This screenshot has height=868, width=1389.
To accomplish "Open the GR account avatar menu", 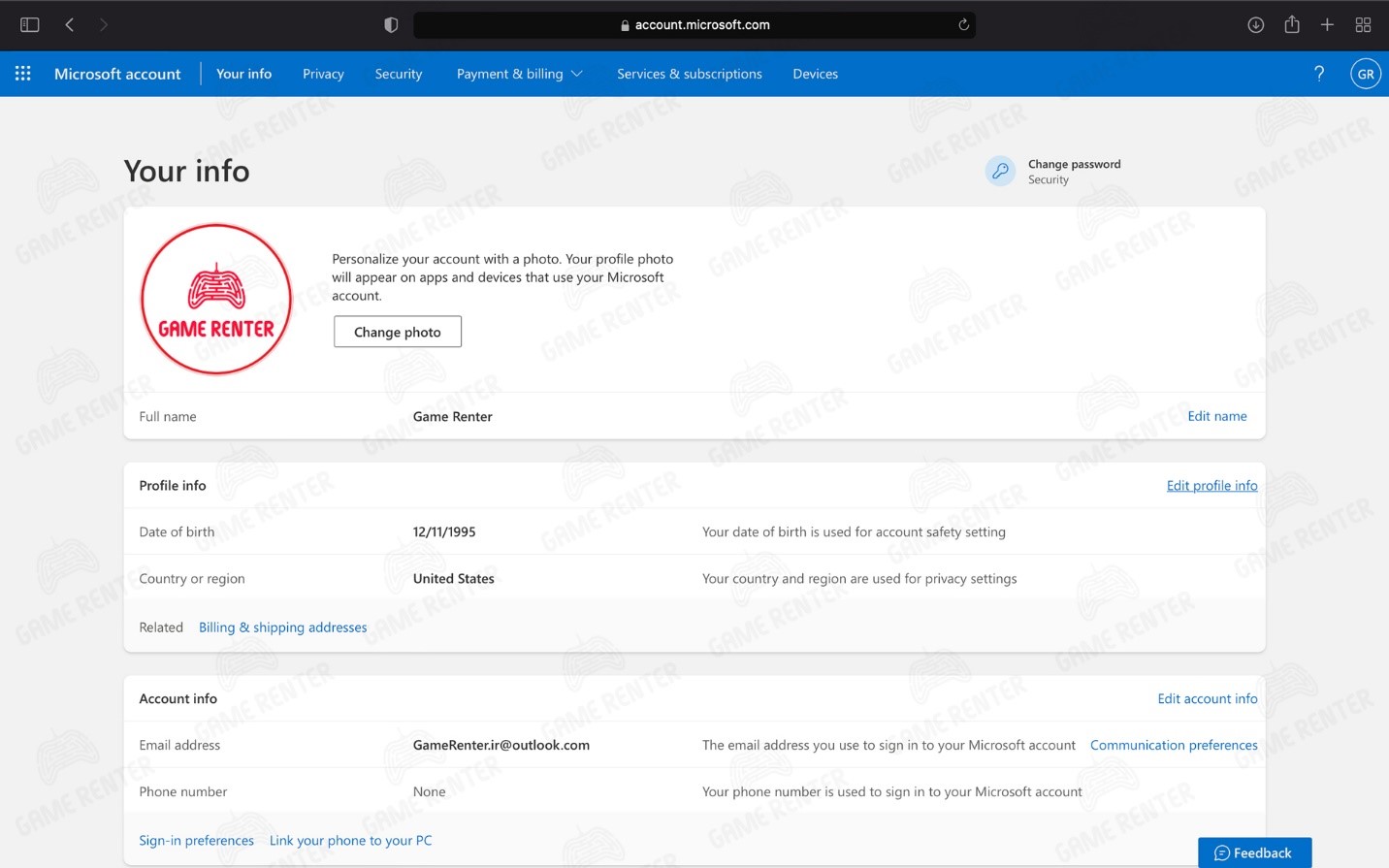I will tap(1366, 74).
